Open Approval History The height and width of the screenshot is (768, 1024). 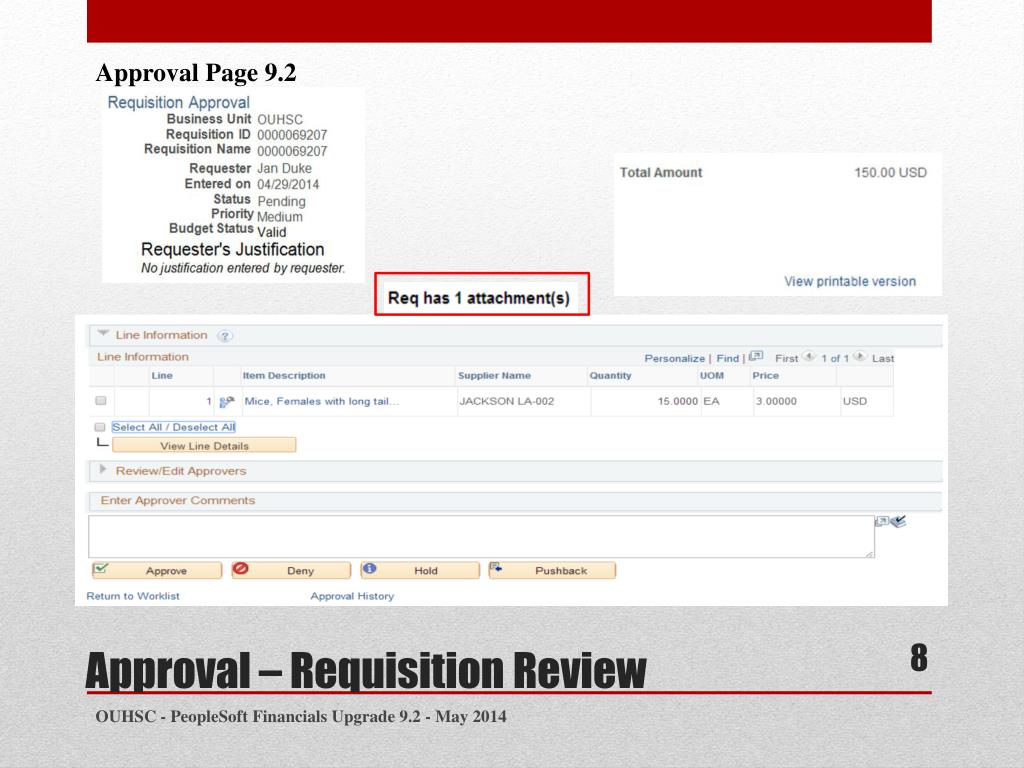pos(352,596)
